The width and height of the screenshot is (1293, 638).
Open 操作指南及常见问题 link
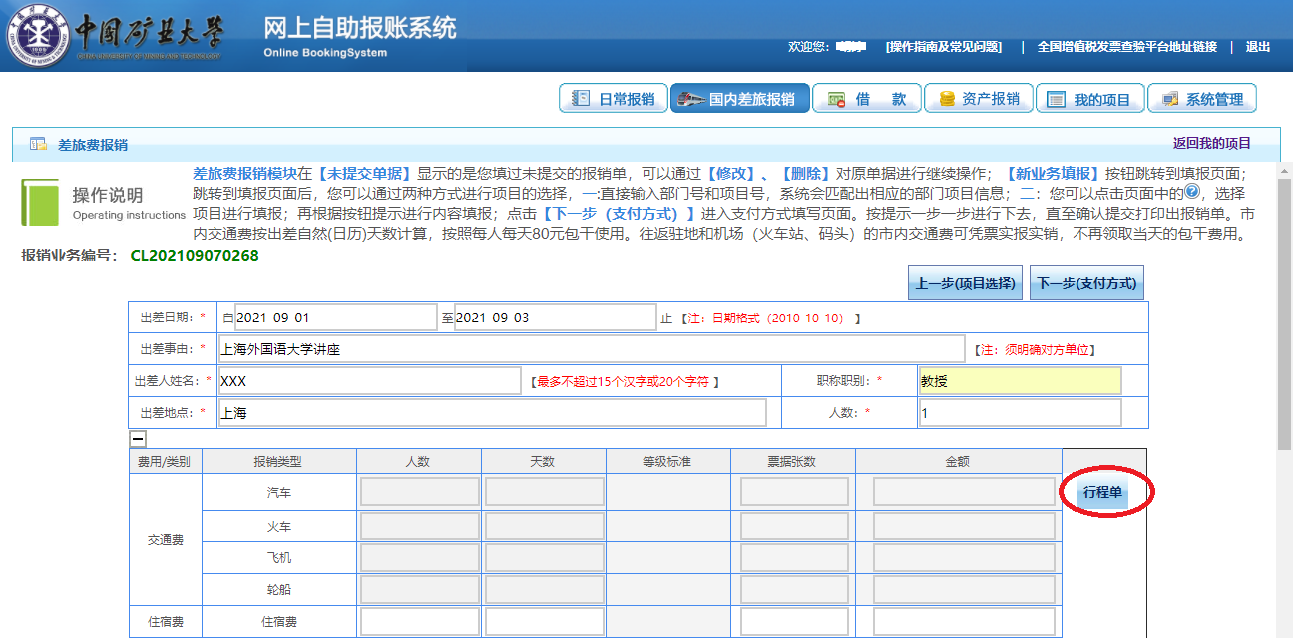(x=944, y=47)
